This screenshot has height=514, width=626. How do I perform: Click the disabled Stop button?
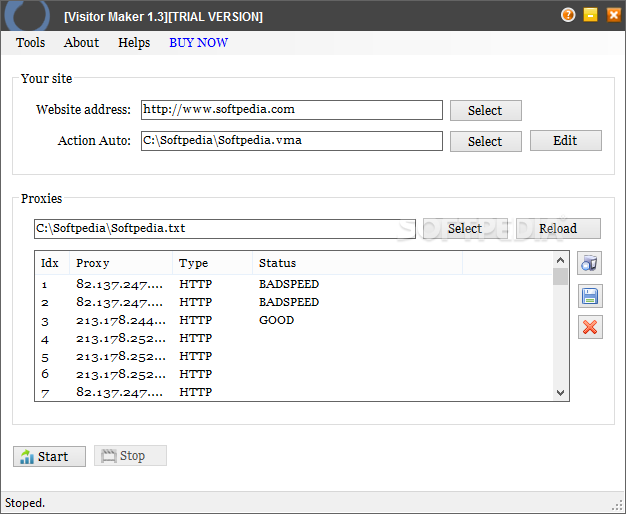pyautogui.click(x=131, y=456)
